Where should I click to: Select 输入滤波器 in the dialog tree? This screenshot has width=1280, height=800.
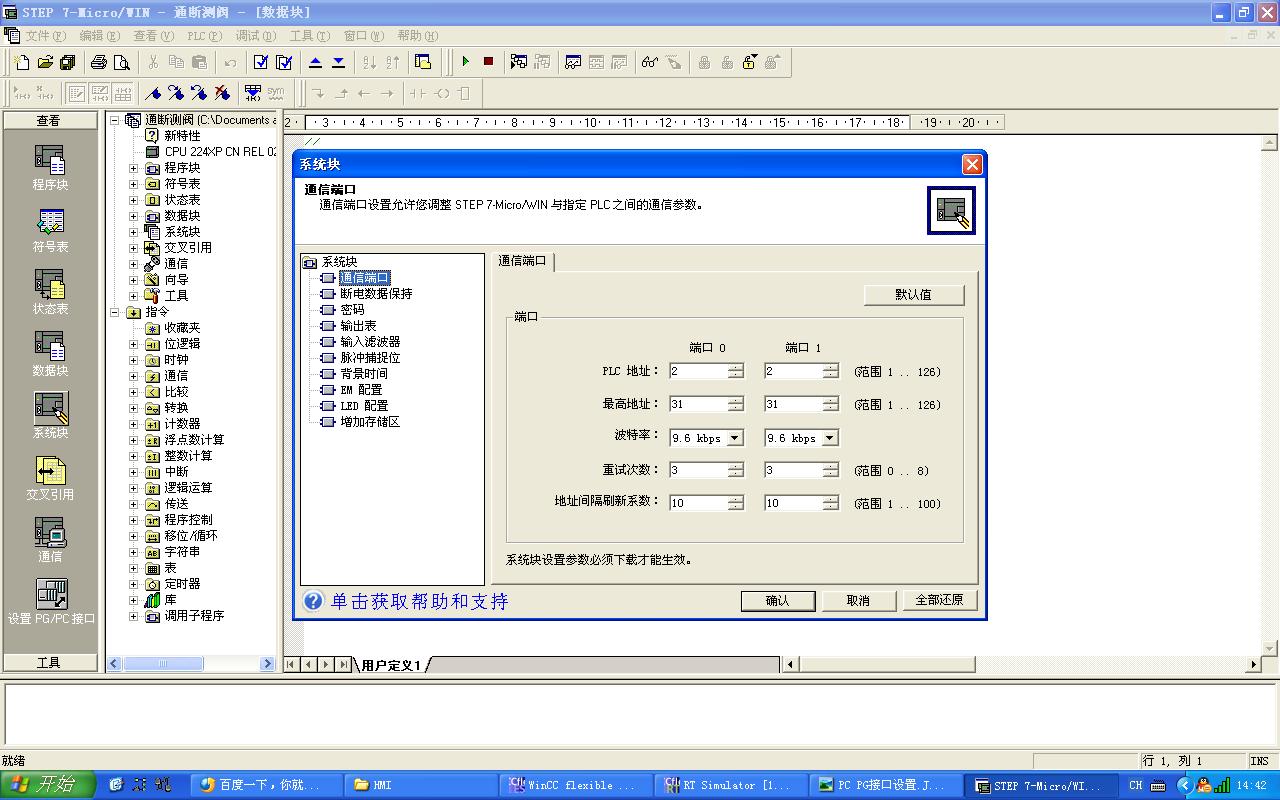tap(370, 342)
